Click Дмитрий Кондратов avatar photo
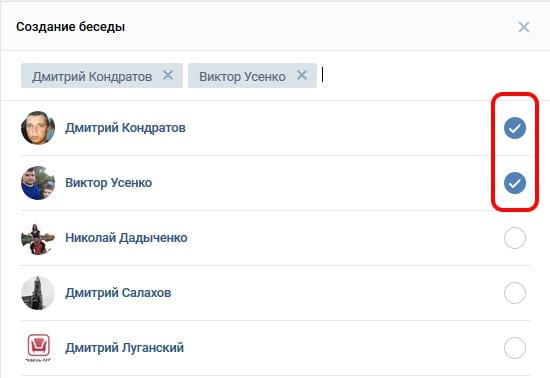The width and height of the screenshot is (550, 378). click(x=38, y=128)
